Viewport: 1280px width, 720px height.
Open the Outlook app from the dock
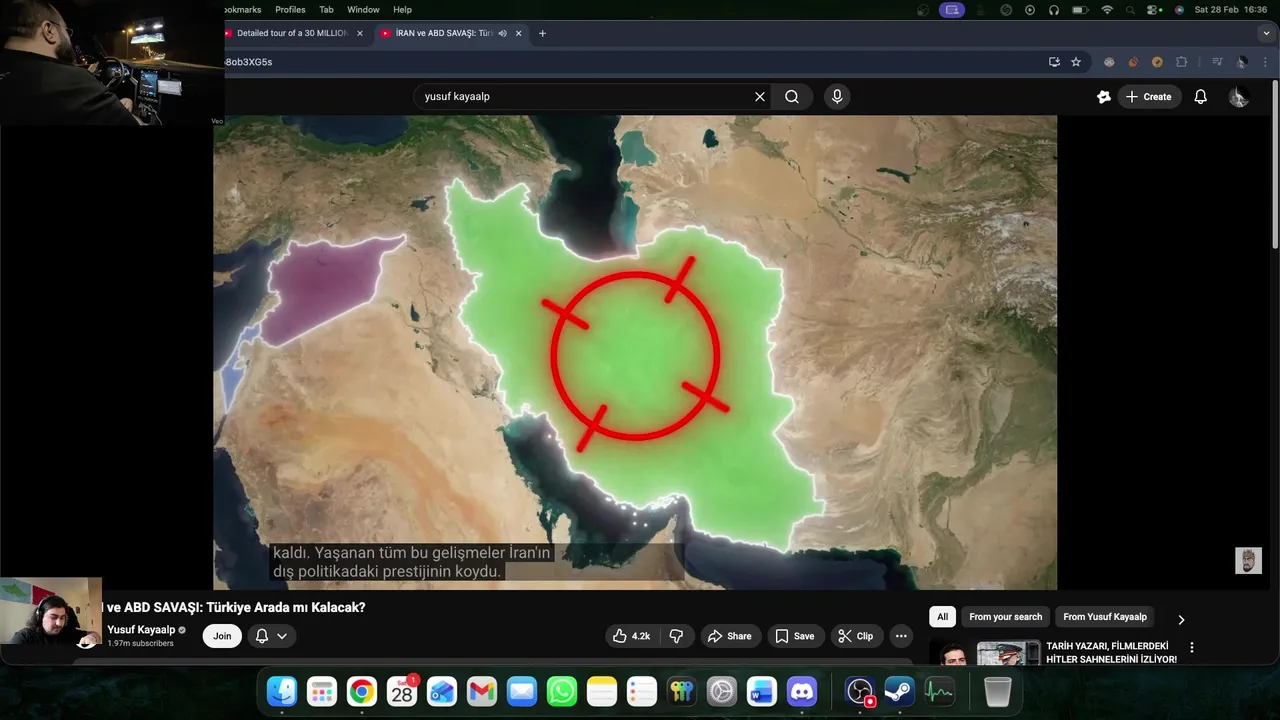[x=442, y=691]
